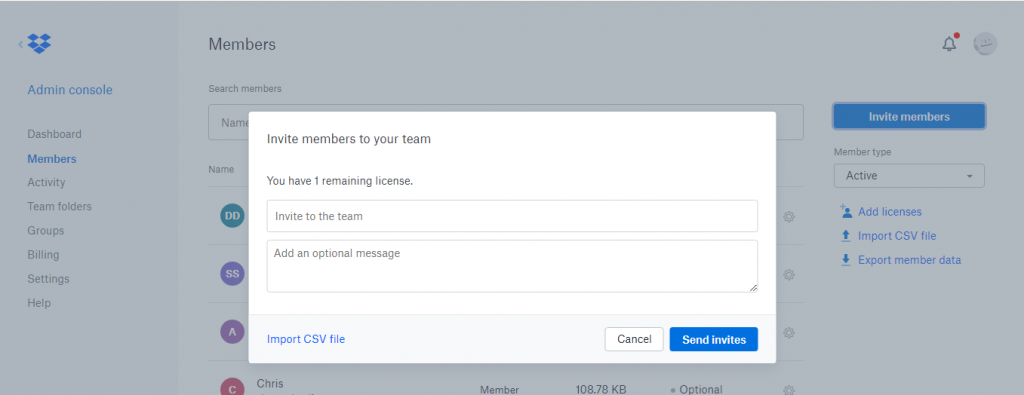The height and width of the screenshot is (395, 1024).
Task: Click the gear icon for SS member
Action: tap(788, 275)
